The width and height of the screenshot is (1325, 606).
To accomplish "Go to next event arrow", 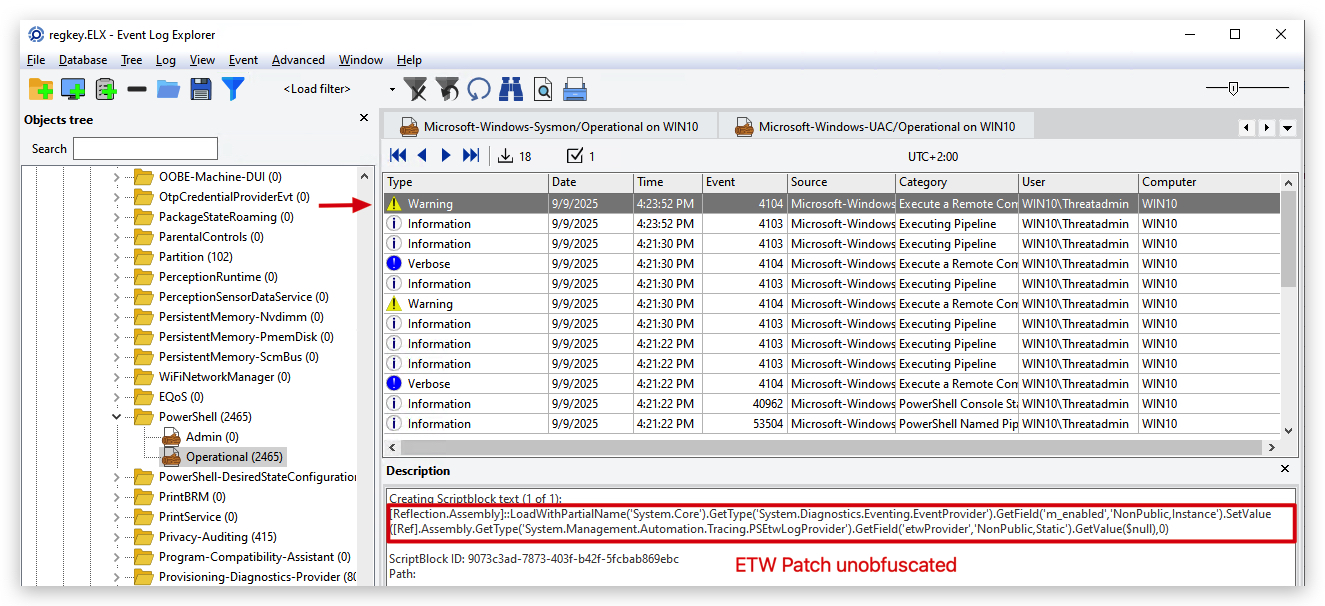I will [x=446, y=155].
